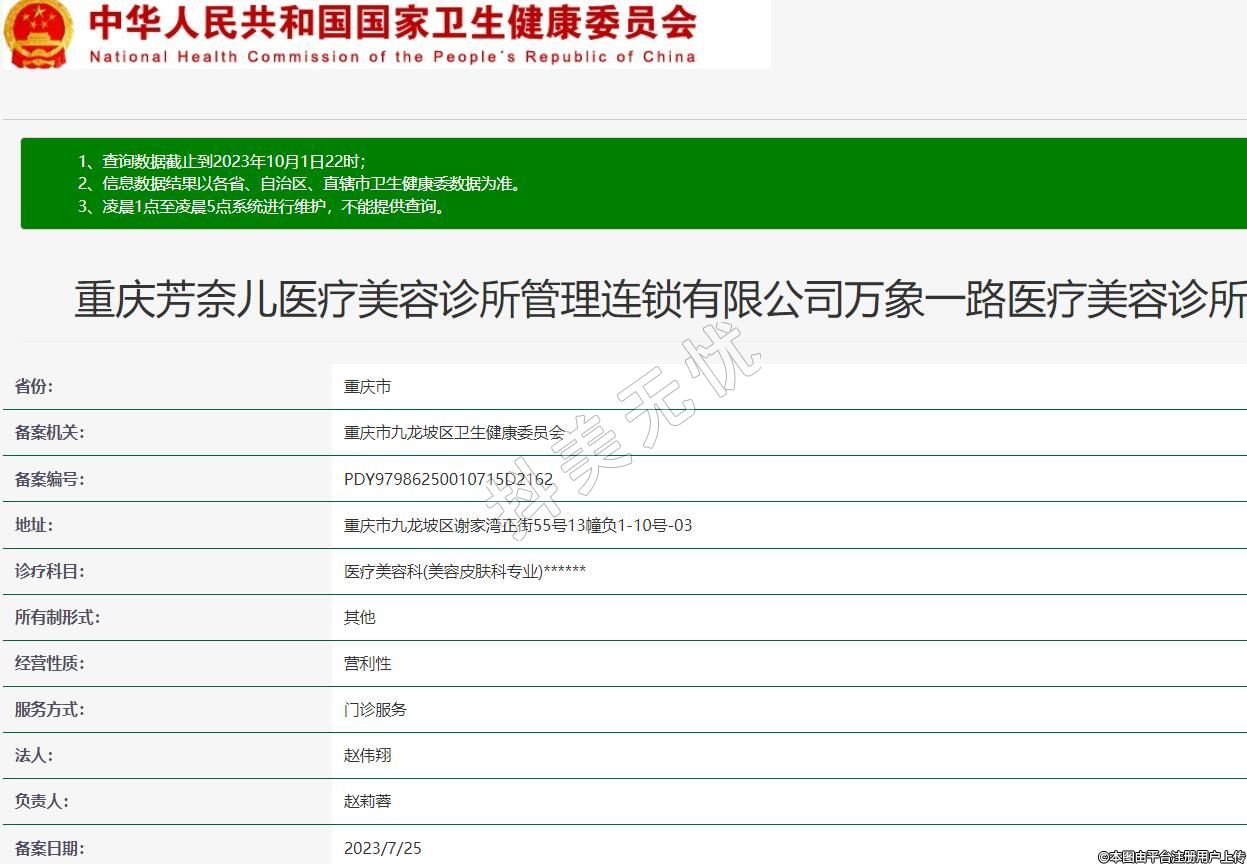Click the address value in 地址 row
This screenshot has width=1247, height=864.
518,525
